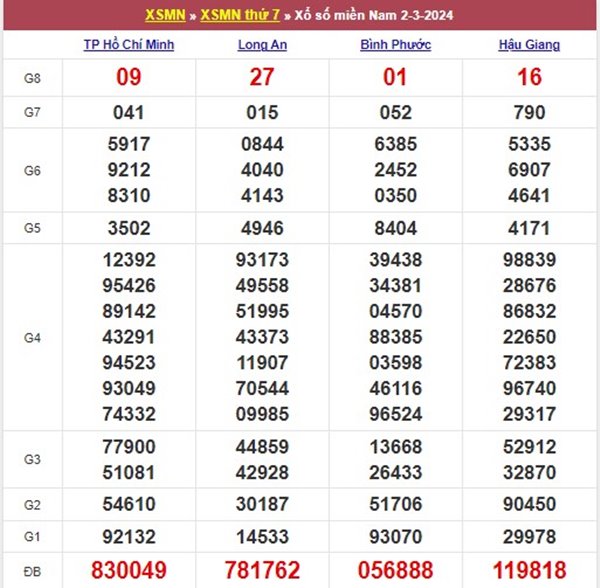Select G3 number 77900
600x588 pixels.
pyautogui.click(x=129, y=447)
